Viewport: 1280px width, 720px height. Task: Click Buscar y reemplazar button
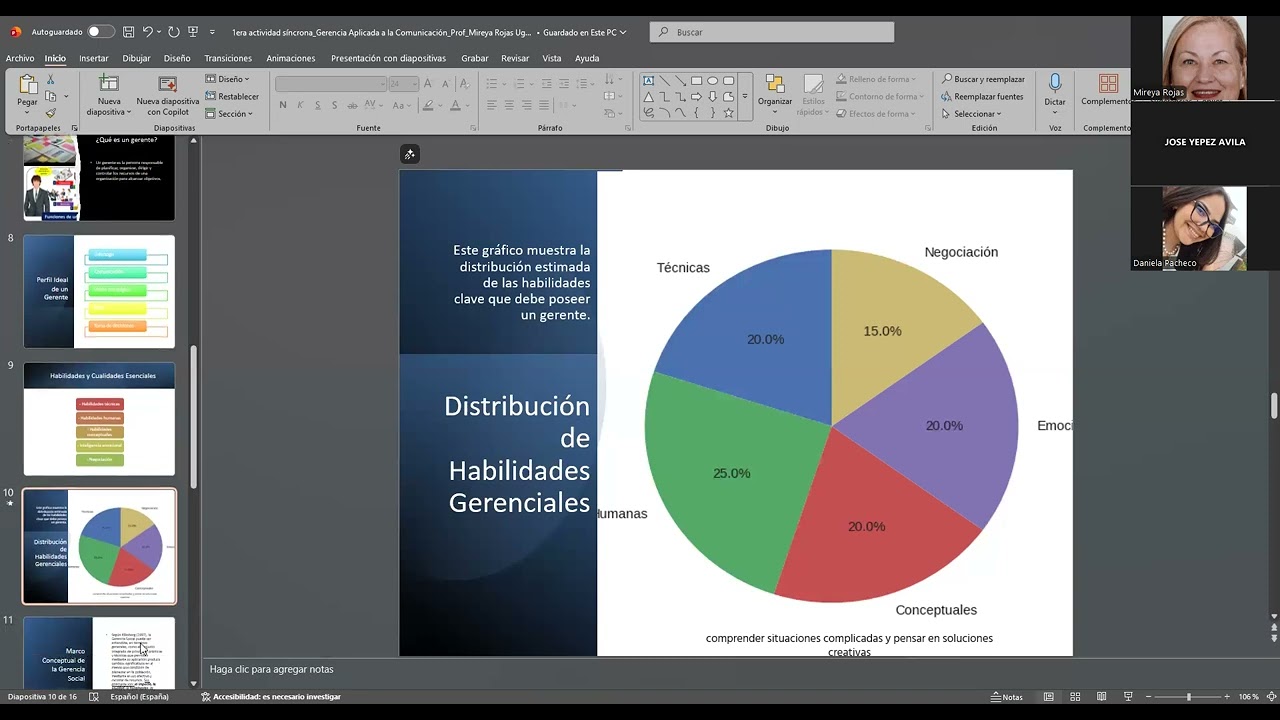(983, 79)
